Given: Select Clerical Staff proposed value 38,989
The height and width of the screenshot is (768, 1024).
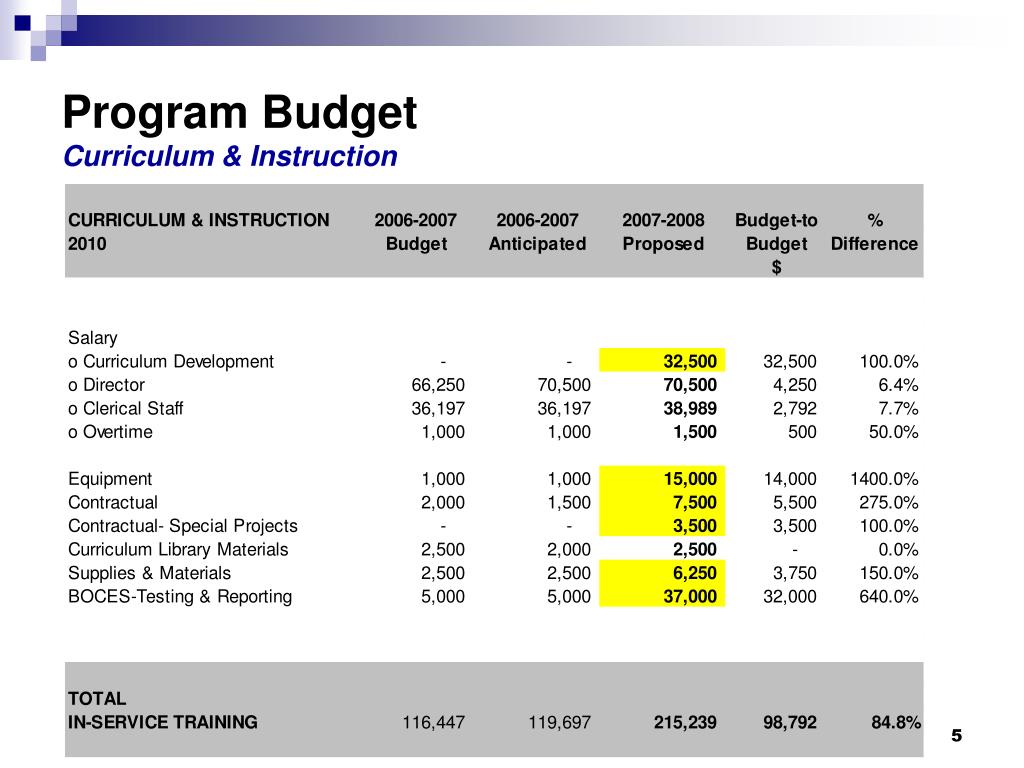Looking at the screenshot, I should 690,409.
